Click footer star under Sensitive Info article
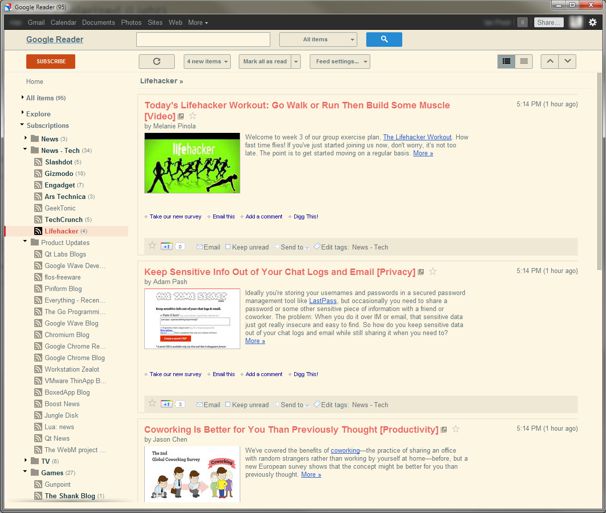 (152, 403)
